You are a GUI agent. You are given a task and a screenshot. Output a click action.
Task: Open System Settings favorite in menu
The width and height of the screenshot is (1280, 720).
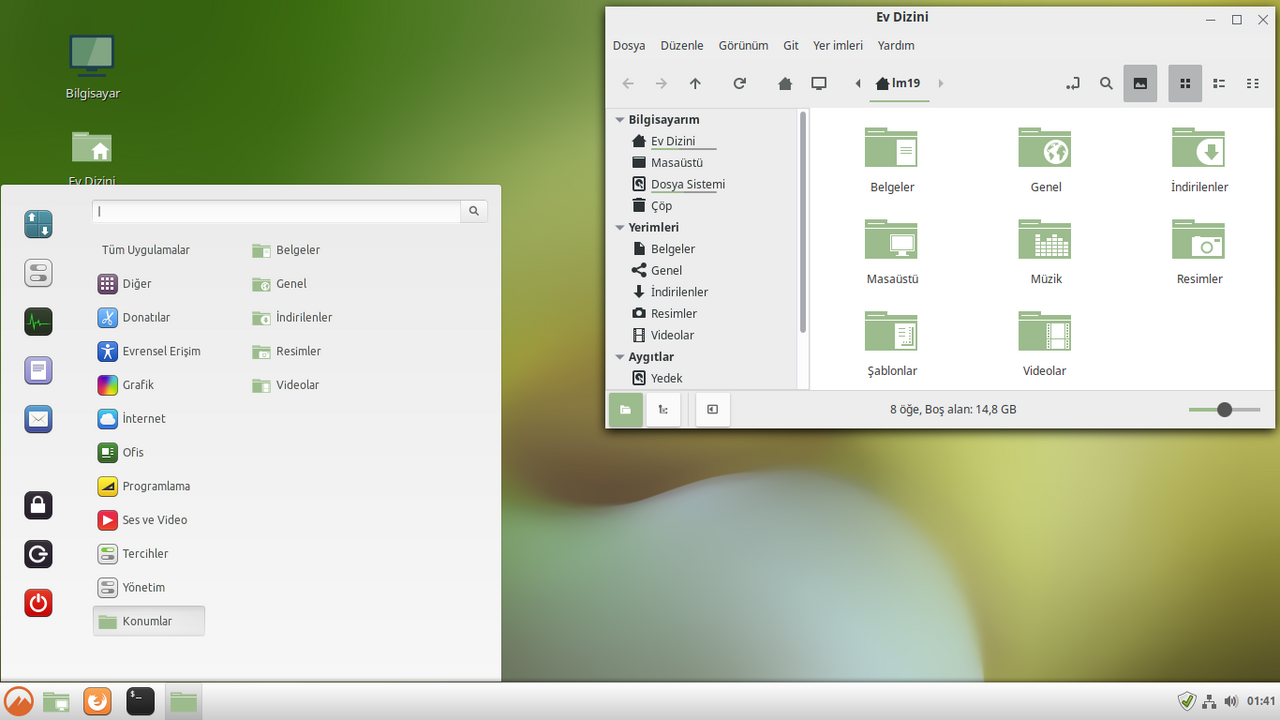[38, 273]
